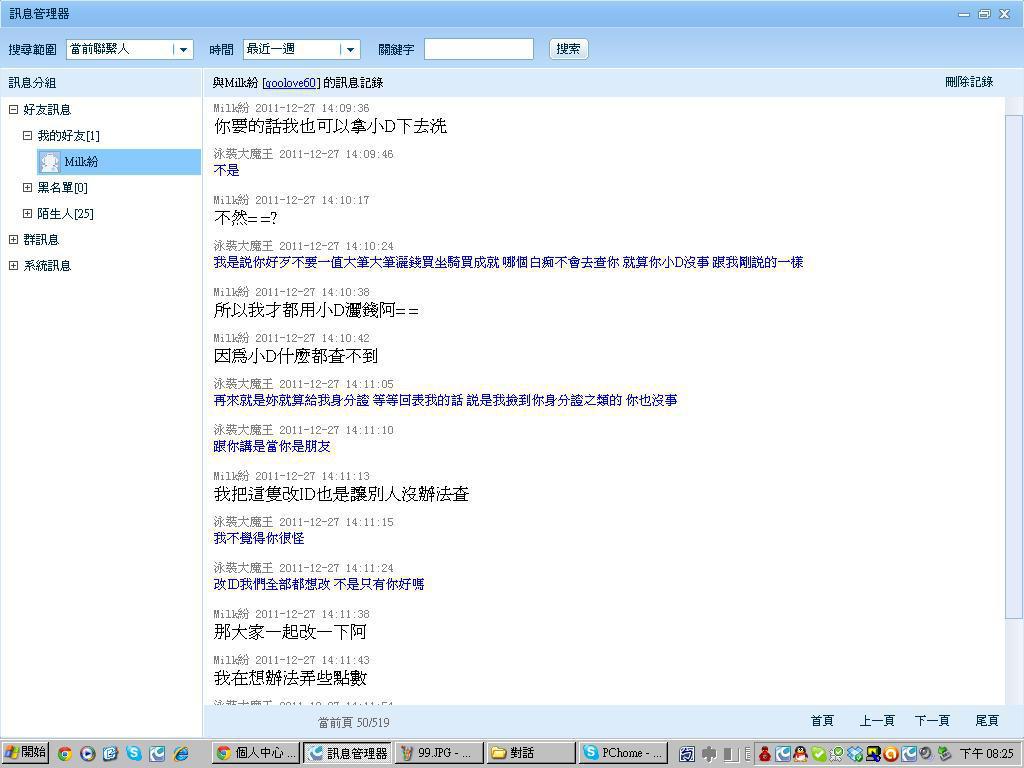Click the message 那大家一起改一下阿
This screenshot has height=768, width=1024.
click(290, 632)
